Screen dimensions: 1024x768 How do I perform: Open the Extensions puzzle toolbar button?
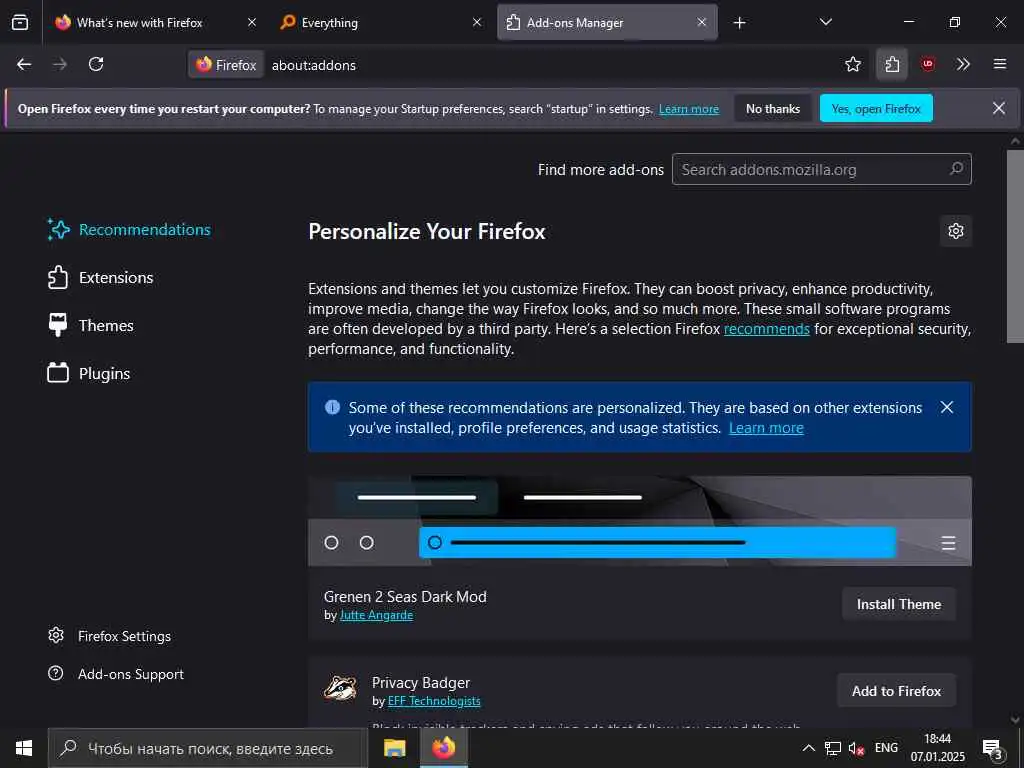[x=891, y=64]
